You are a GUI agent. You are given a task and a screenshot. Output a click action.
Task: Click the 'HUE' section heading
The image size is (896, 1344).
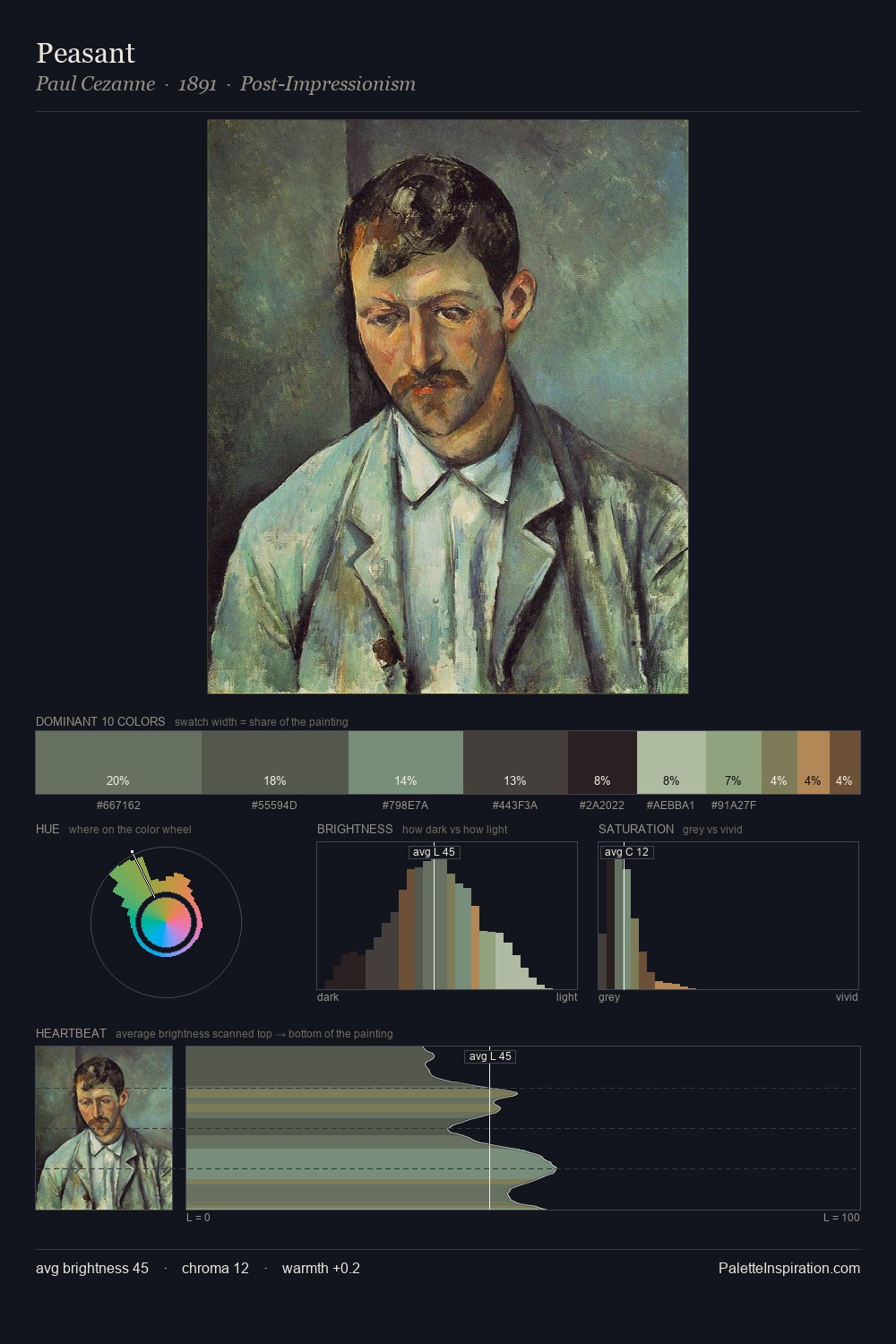point(47,829)
